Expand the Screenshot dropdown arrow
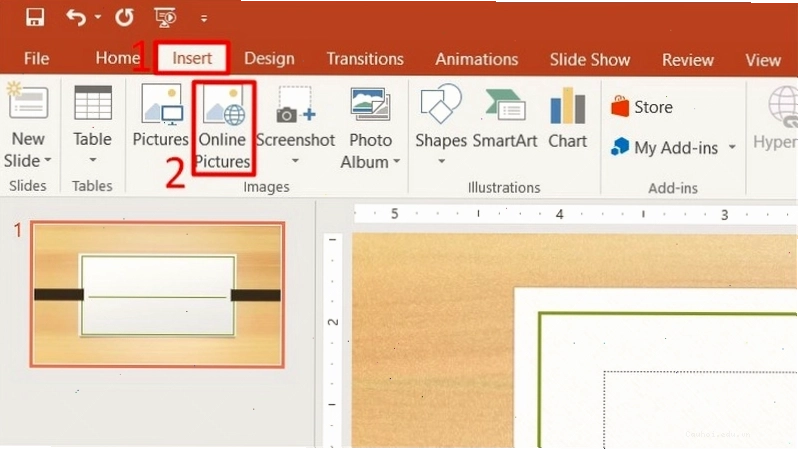Viewport: 798px width, 451px height. click(295, 161)
